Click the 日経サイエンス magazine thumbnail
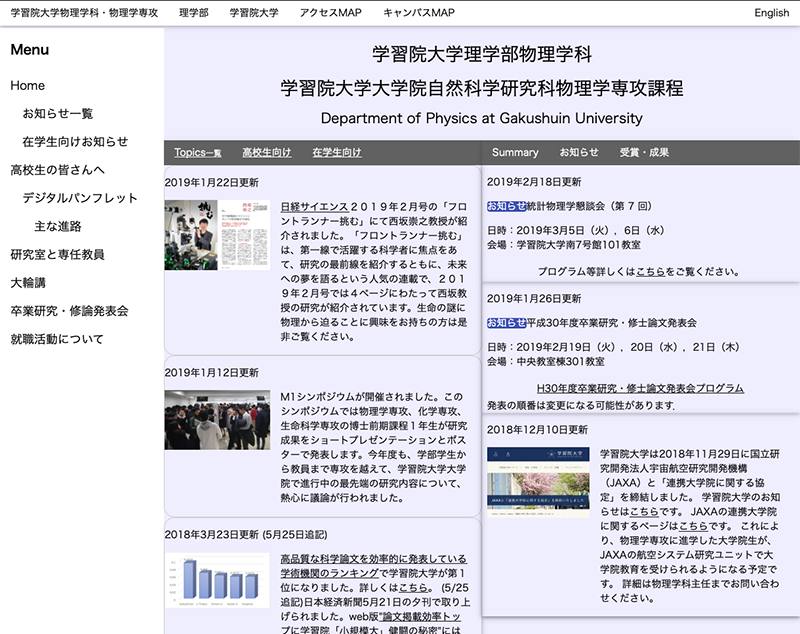This screenshot has width=800, height=634. tap(217, 235)
